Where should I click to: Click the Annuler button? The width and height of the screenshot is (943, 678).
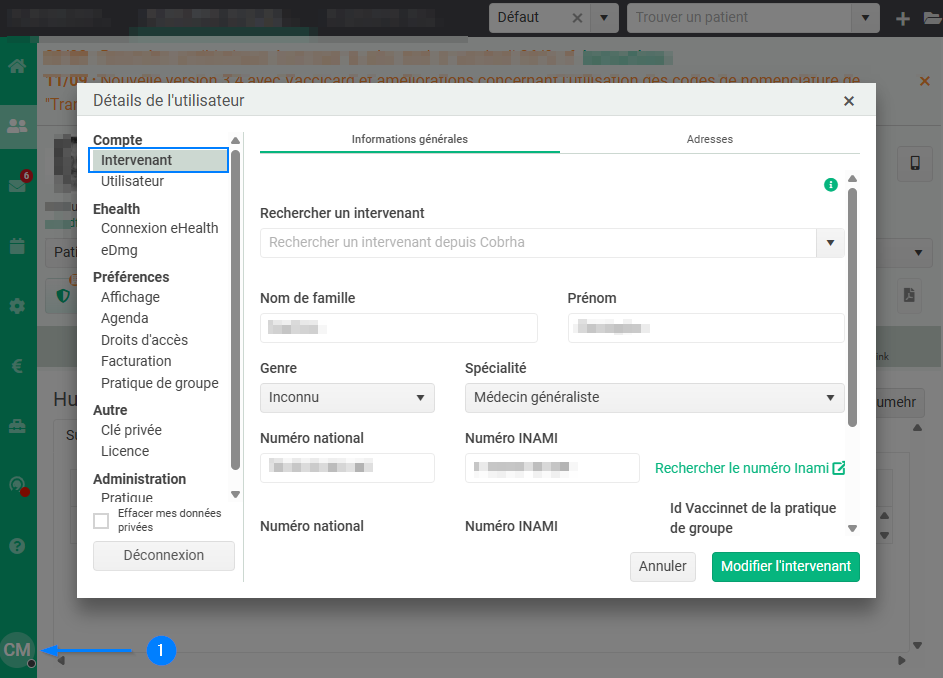(x=662, y=566)
